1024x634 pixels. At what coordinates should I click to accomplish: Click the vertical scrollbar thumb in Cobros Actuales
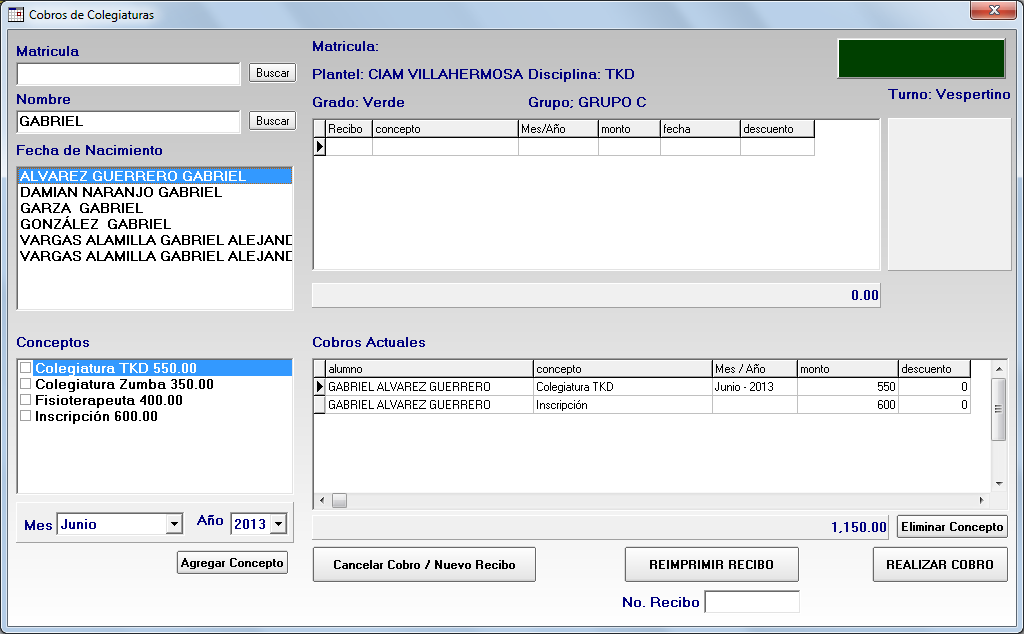pyautogui.click(x=999, y=409)
